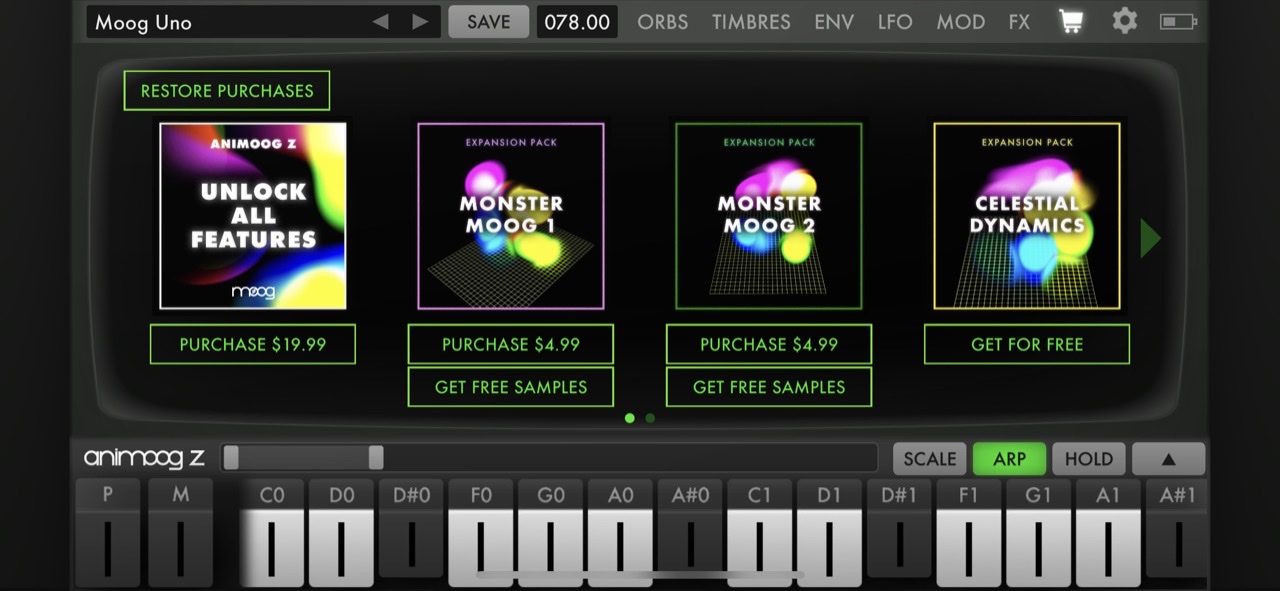Get free samples for Monster Moog 1
This screenshot has width=1280, height=591.
pos(511,387)
